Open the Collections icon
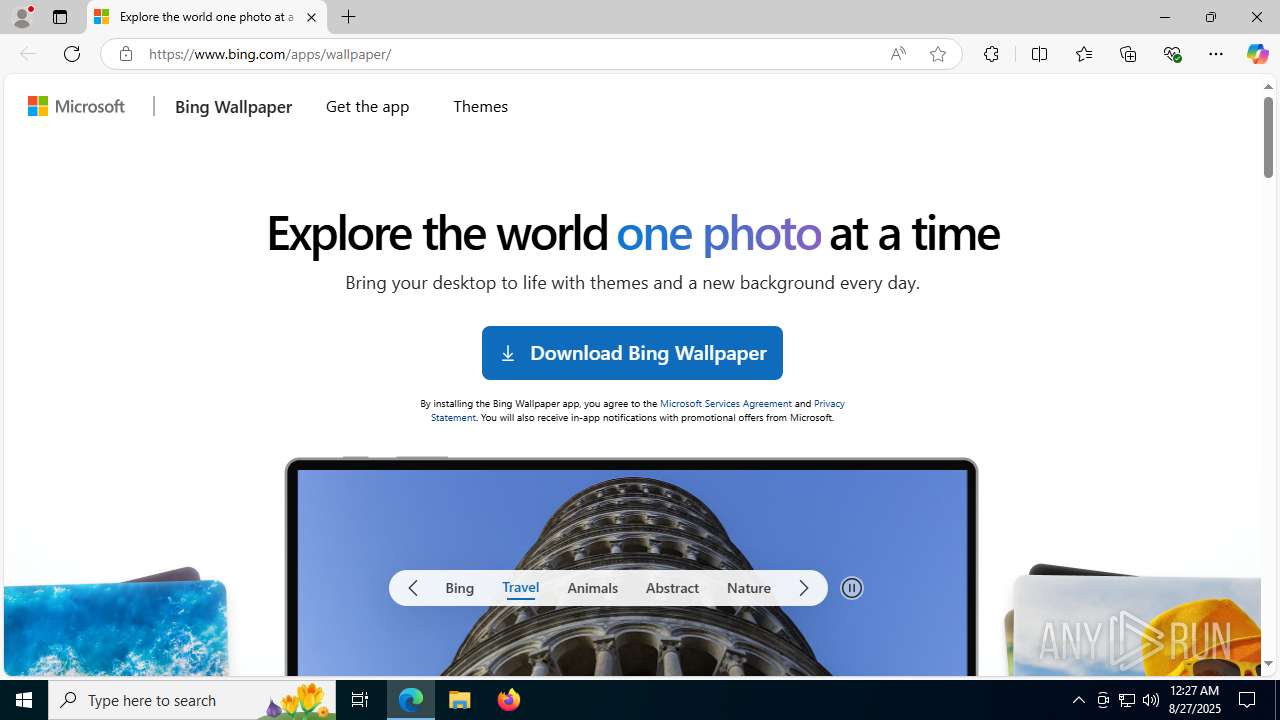The height and width of the screenshot is (720, 1280). 1128,54
